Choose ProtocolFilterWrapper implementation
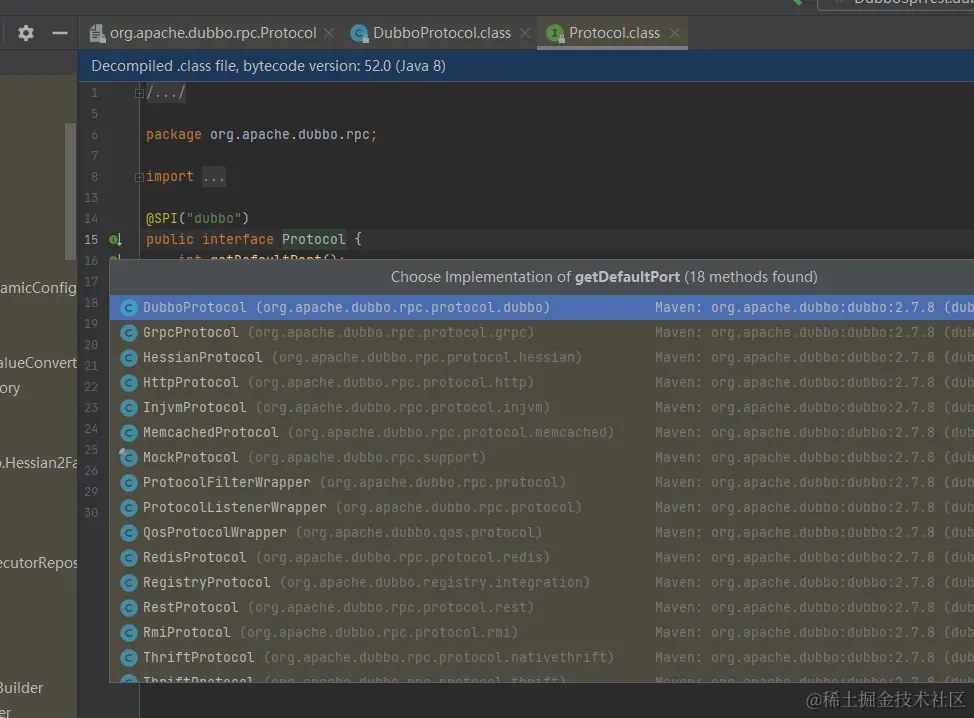Image resolution: width=974 pixels, height=718 pixels. (x=542, y=482)
